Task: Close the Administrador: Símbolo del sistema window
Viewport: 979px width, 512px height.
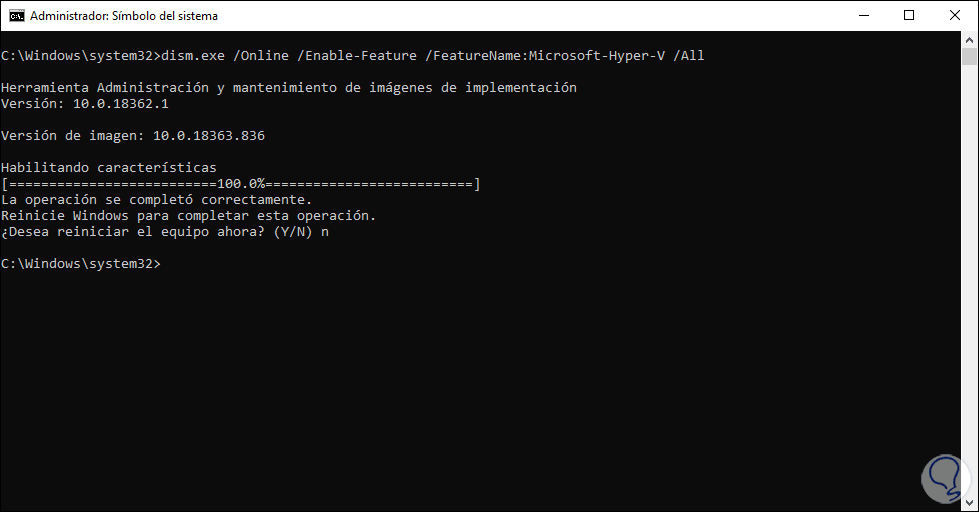Action: coord(954,16)
